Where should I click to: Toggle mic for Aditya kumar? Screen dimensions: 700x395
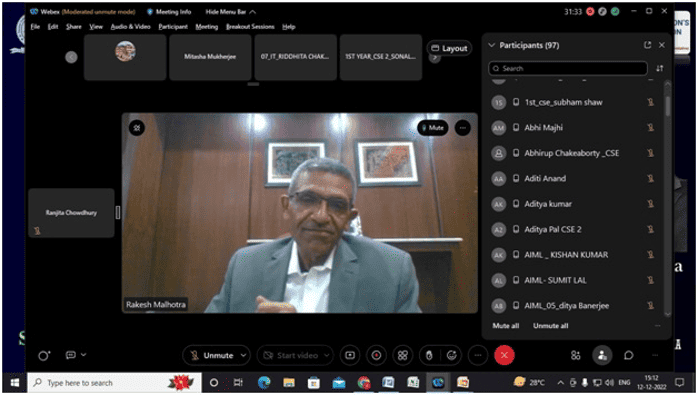tap(650, 204)
